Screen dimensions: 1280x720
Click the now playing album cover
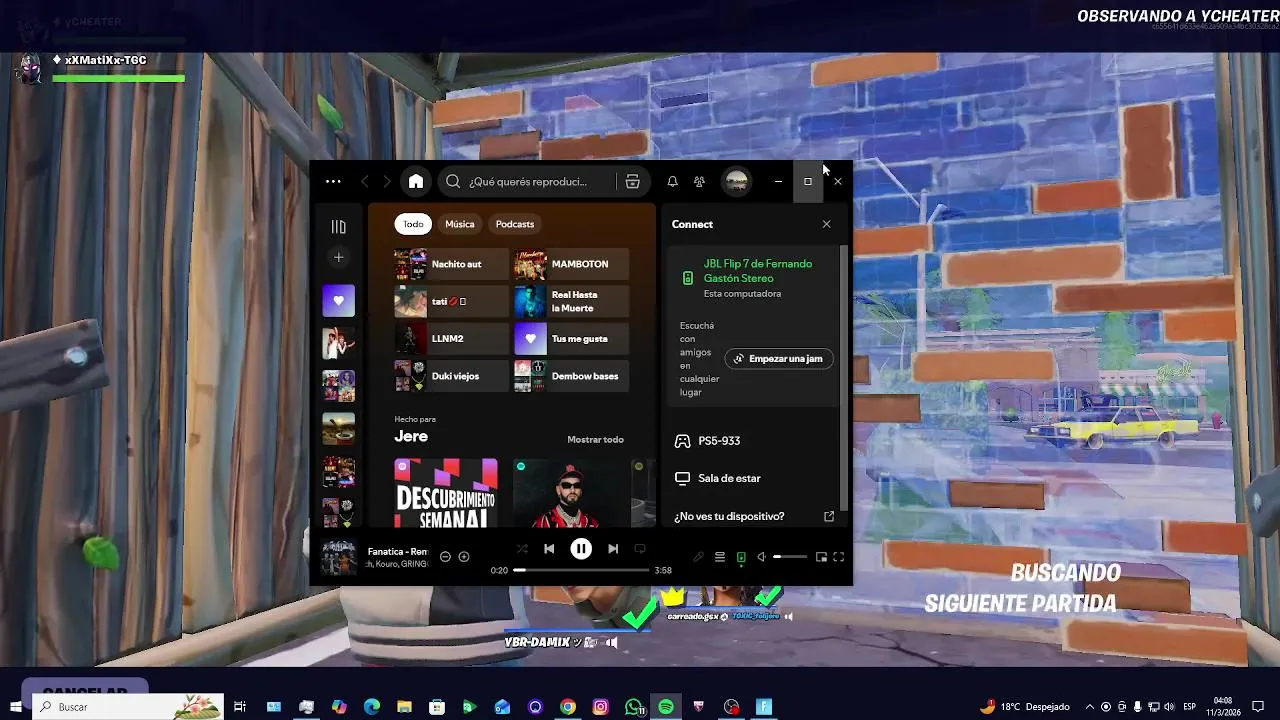[338, 557]
